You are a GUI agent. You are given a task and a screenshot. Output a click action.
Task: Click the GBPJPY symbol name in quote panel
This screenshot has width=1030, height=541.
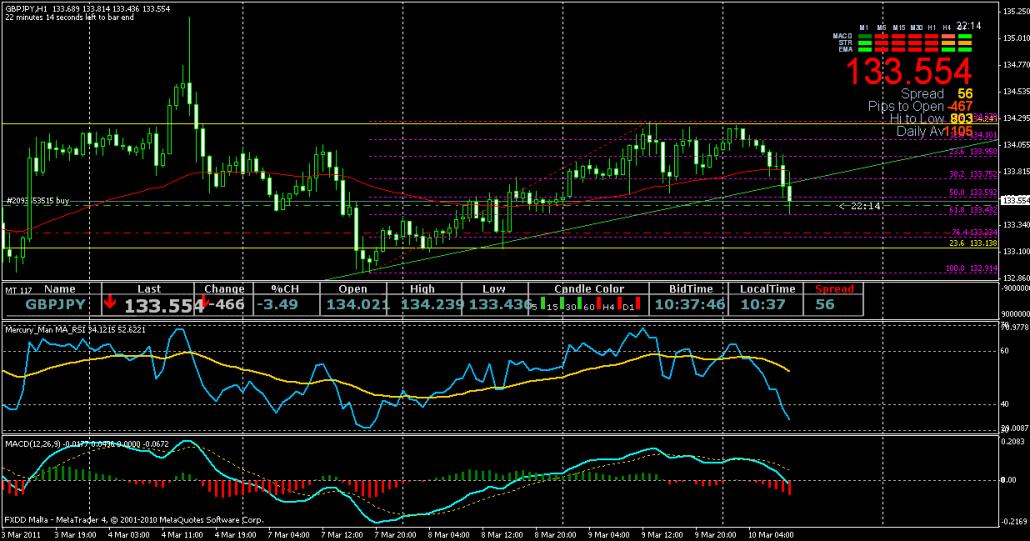point(53,305)
